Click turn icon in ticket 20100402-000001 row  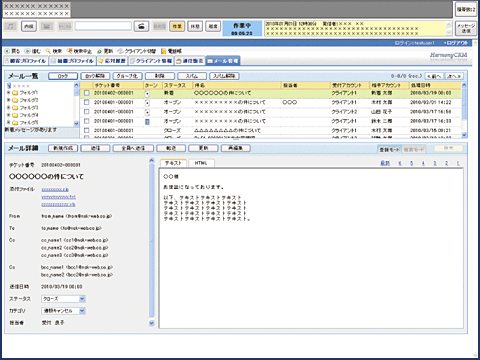tap(147, 94)
